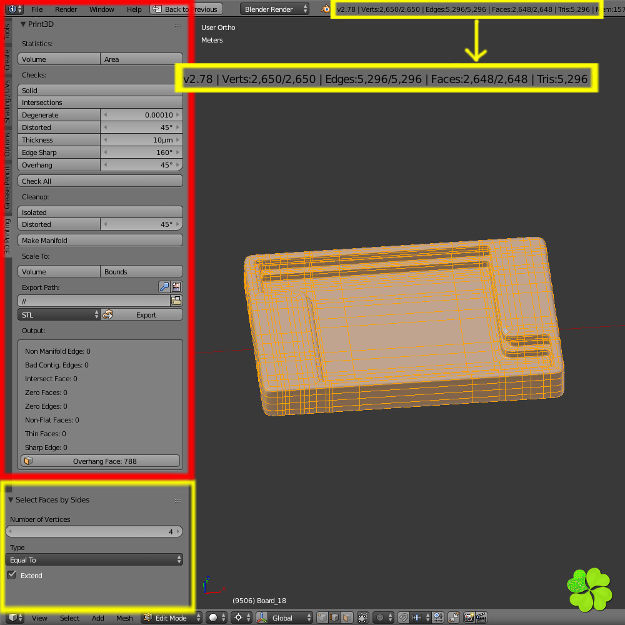The image size is (625, 625).
Task: Click the Export button
Action: (142, 315)
